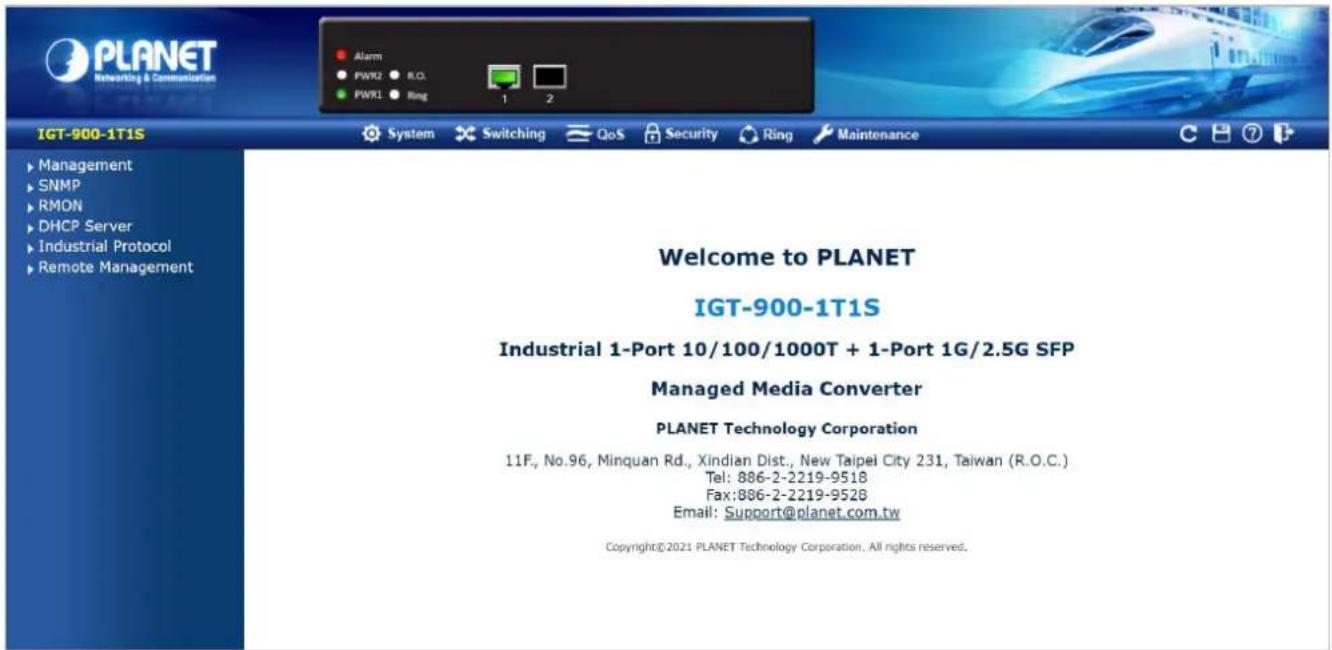Open the Maintenance menu
1332x650 pixels.
point(865,133)
